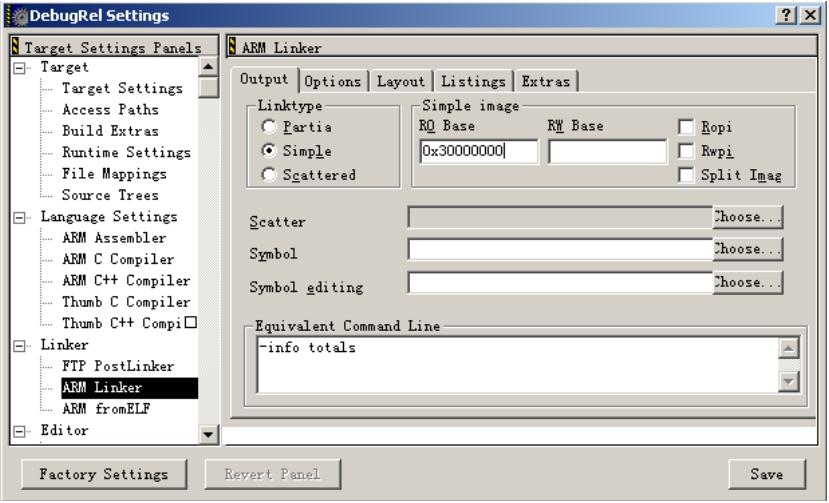This screenshot has width=829, height=503.
Task: Click the Factory Settings button
Action: 104,474
